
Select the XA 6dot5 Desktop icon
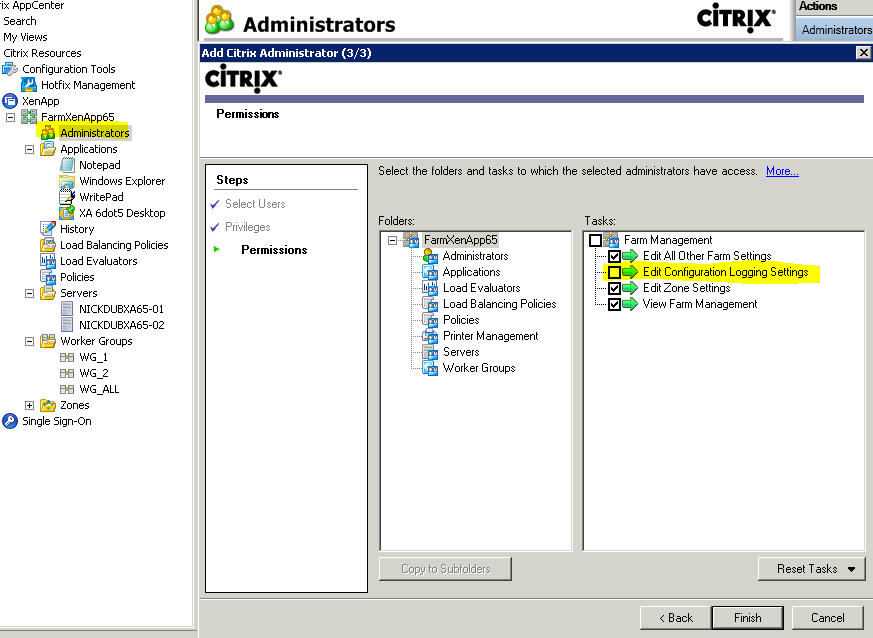[67, 213]
